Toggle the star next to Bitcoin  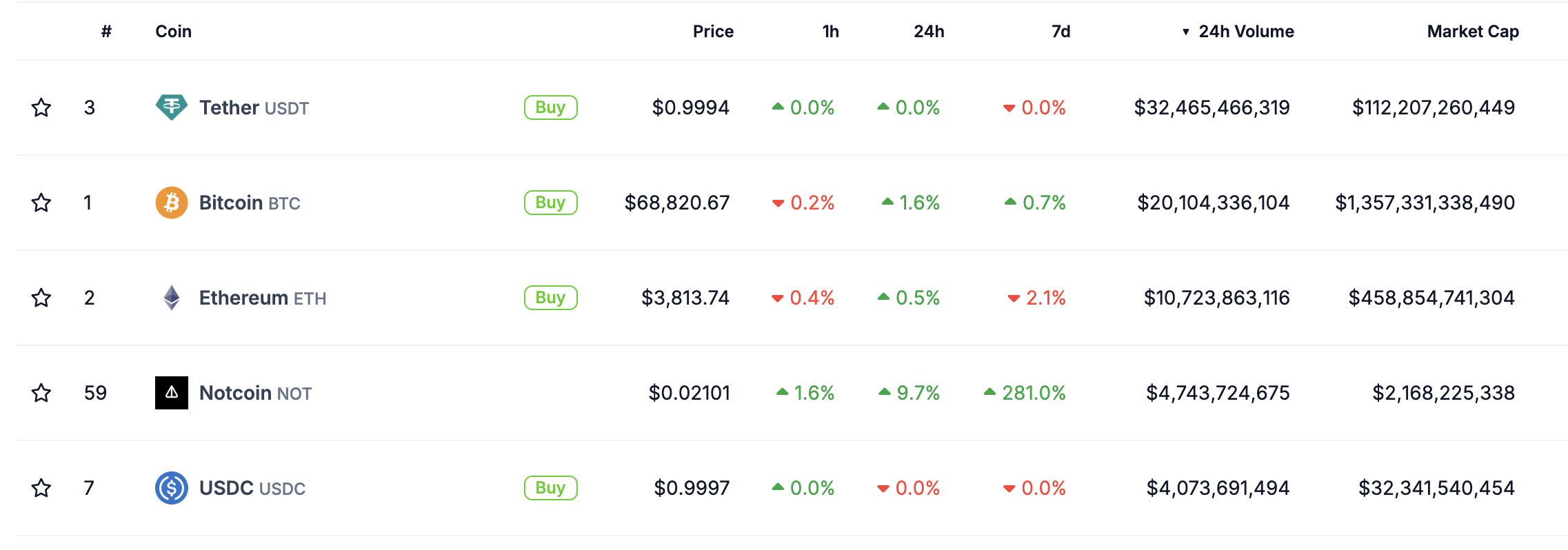click(x=41, y=203)
